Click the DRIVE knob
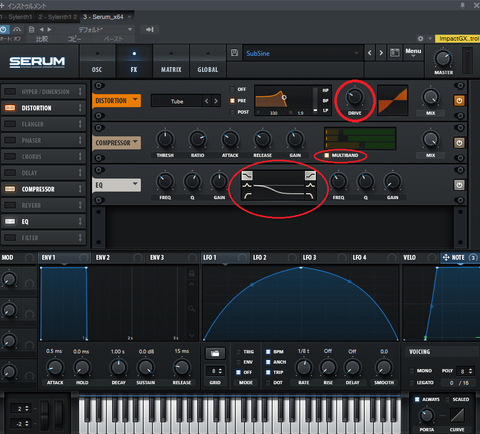Image resolution: width=480 pixels, height=434 pixels. point(354,97)
